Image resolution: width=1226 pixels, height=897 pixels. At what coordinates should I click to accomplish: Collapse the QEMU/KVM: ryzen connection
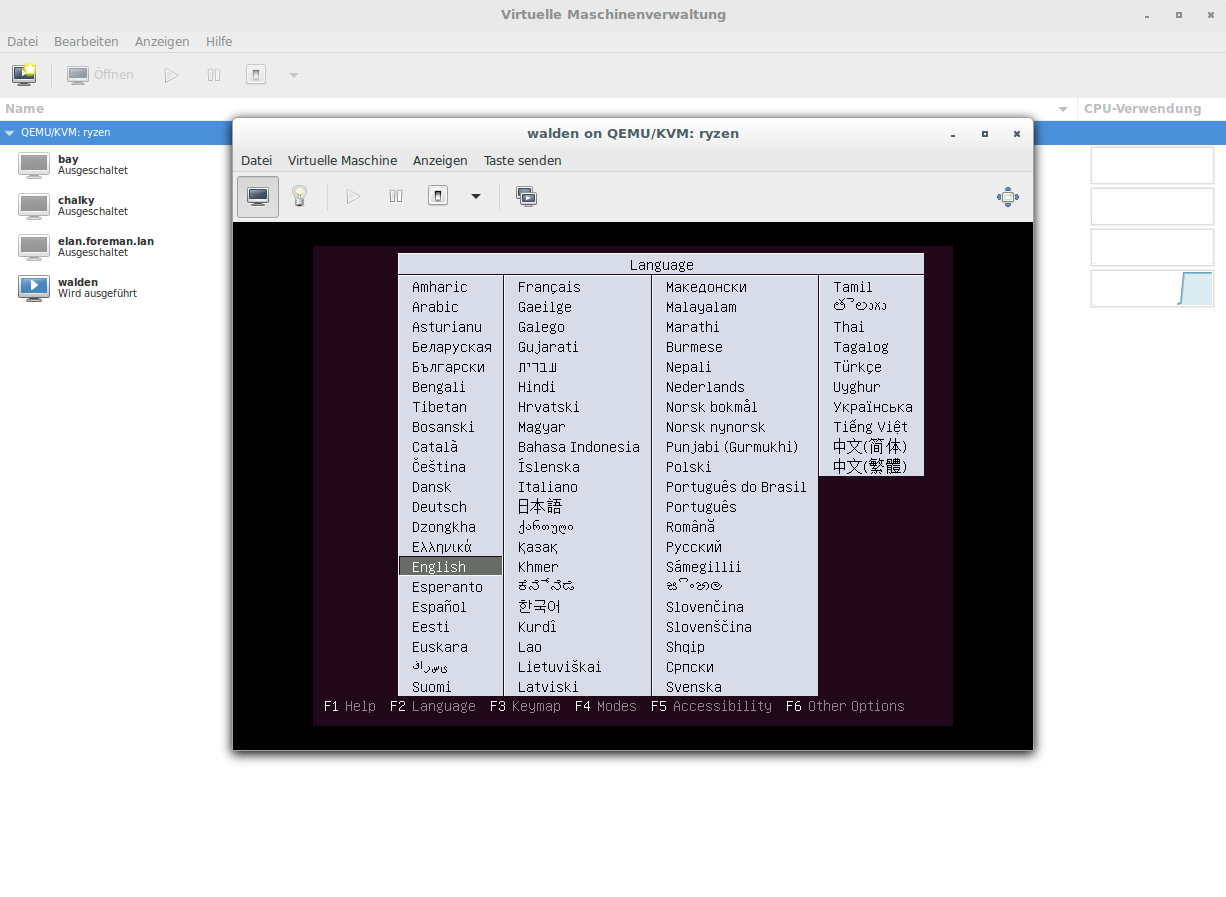point(9,133)
